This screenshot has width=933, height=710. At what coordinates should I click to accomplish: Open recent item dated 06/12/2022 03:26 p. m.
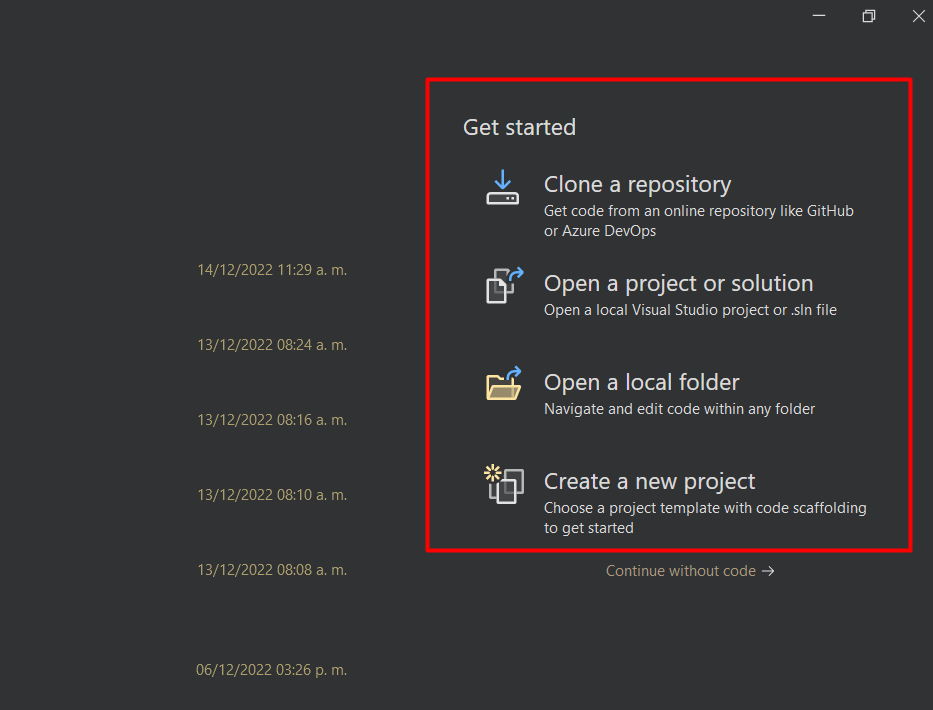click(272, 670)
